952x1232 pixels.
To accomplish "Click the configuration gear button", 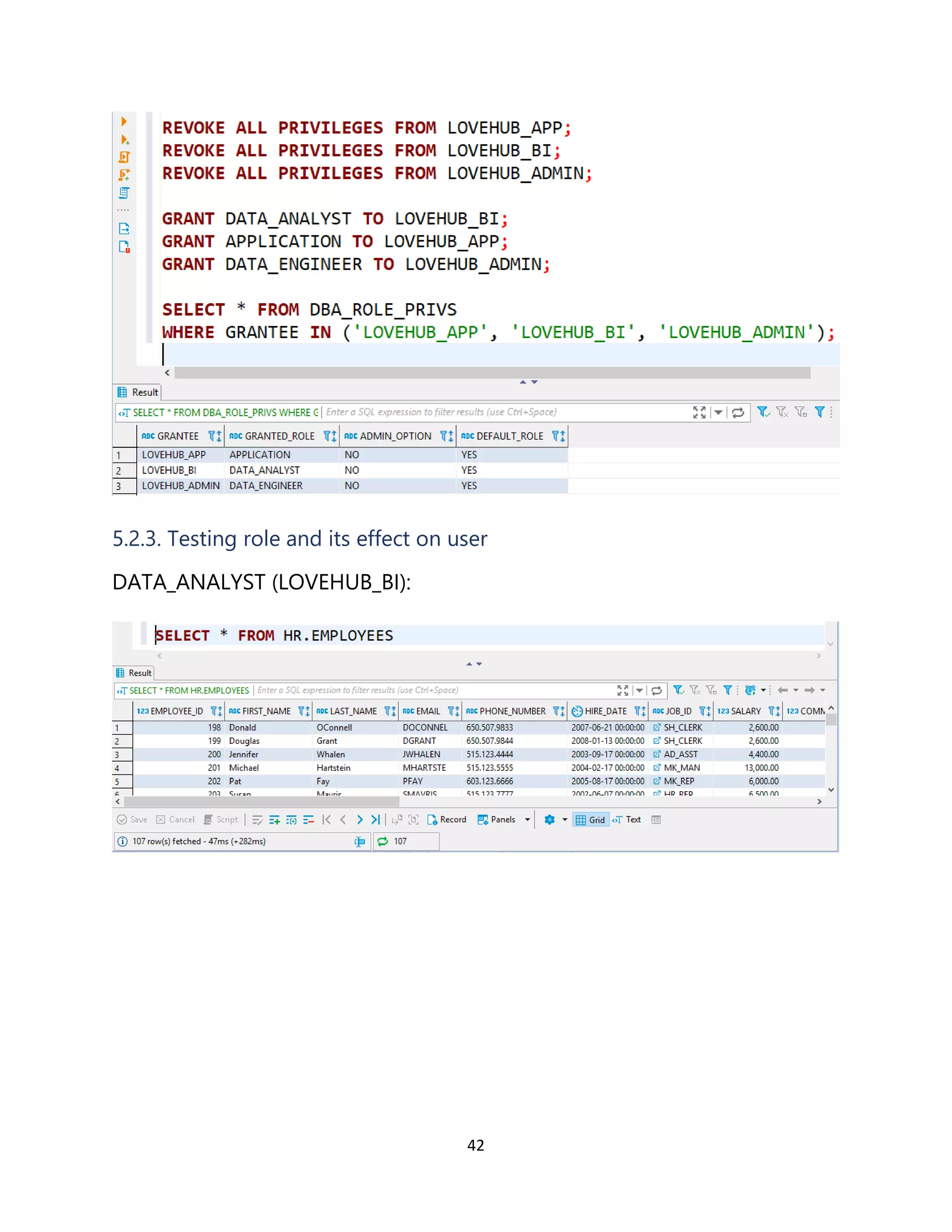I will click(550, 820).
